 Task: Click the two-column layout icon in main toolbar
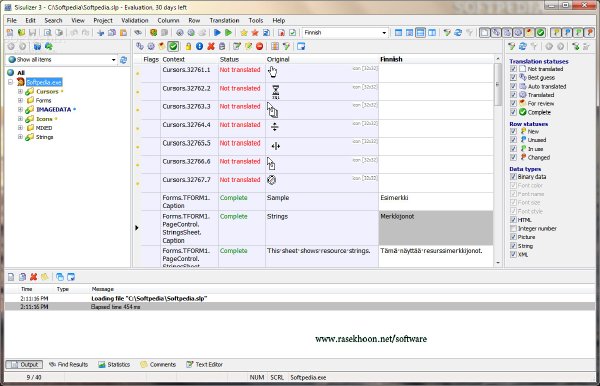coord(432,33)
